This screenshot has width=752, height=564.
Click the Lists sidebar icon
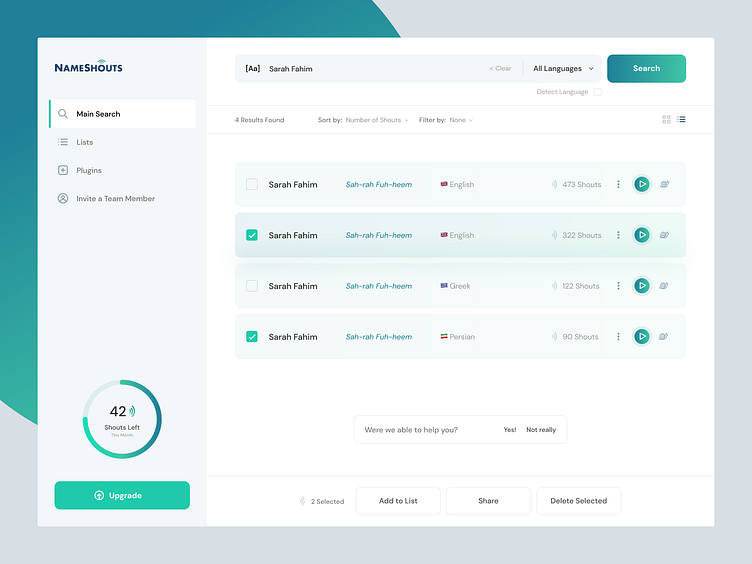click(63, 142)
